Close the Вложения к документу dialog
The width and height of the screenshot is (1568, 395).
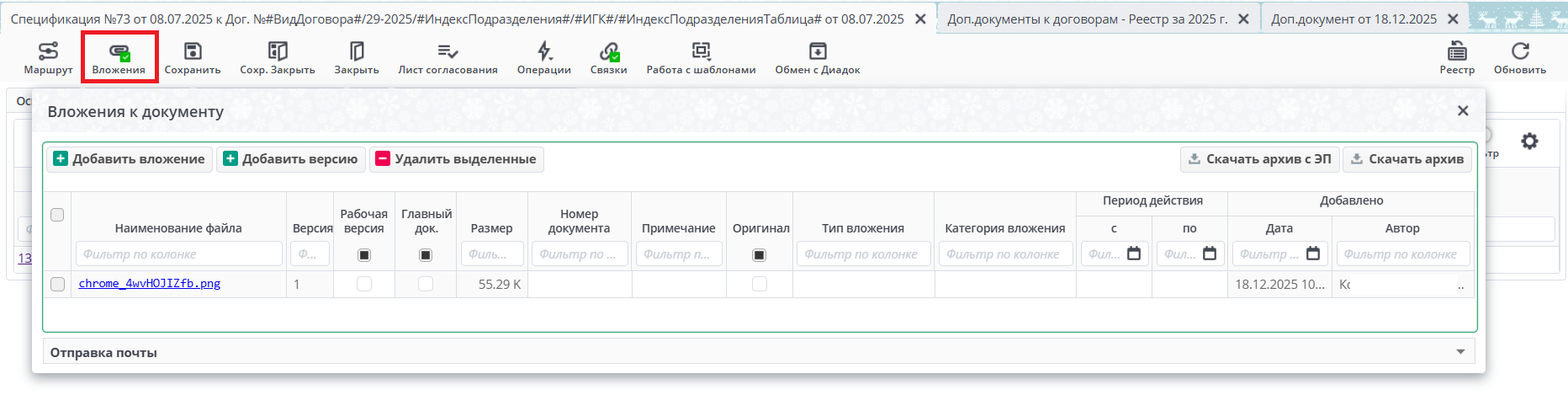1463,111
